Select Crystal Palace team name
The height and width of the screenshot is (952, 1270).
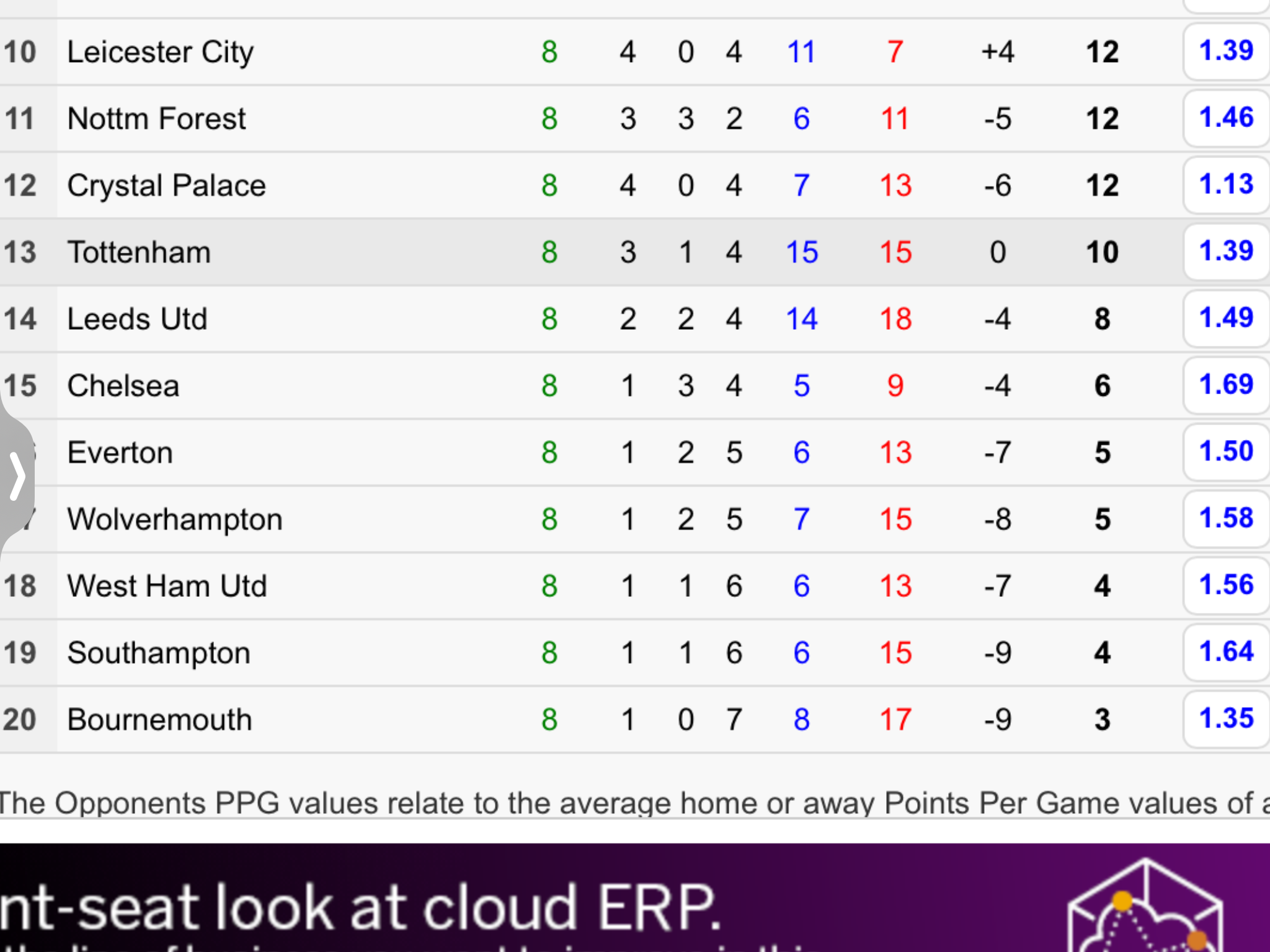(166, 185)
